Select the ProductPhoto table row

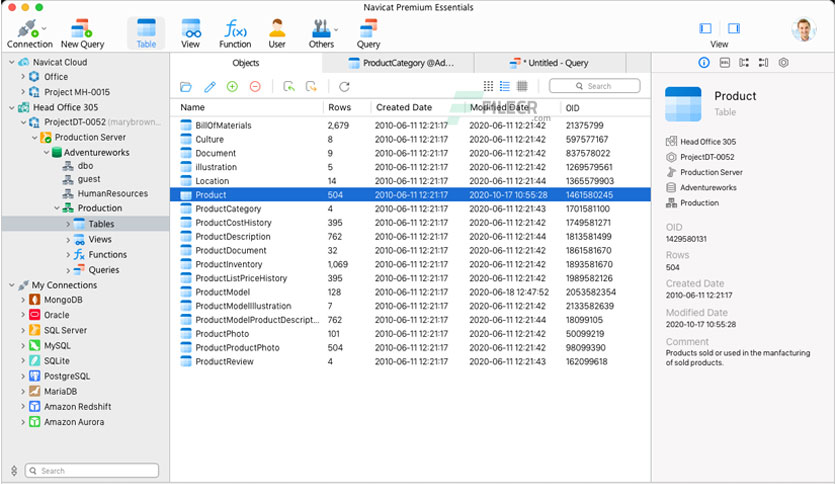410,334
